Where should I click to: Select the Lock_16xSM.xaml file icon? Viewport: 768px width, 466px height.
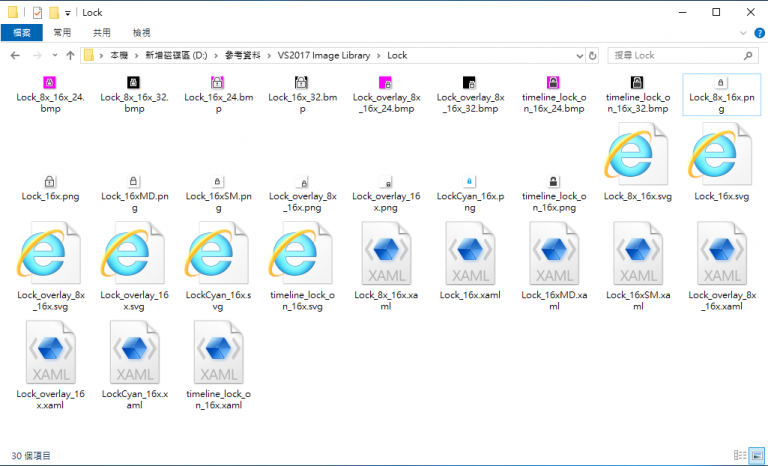coord(638,253)
